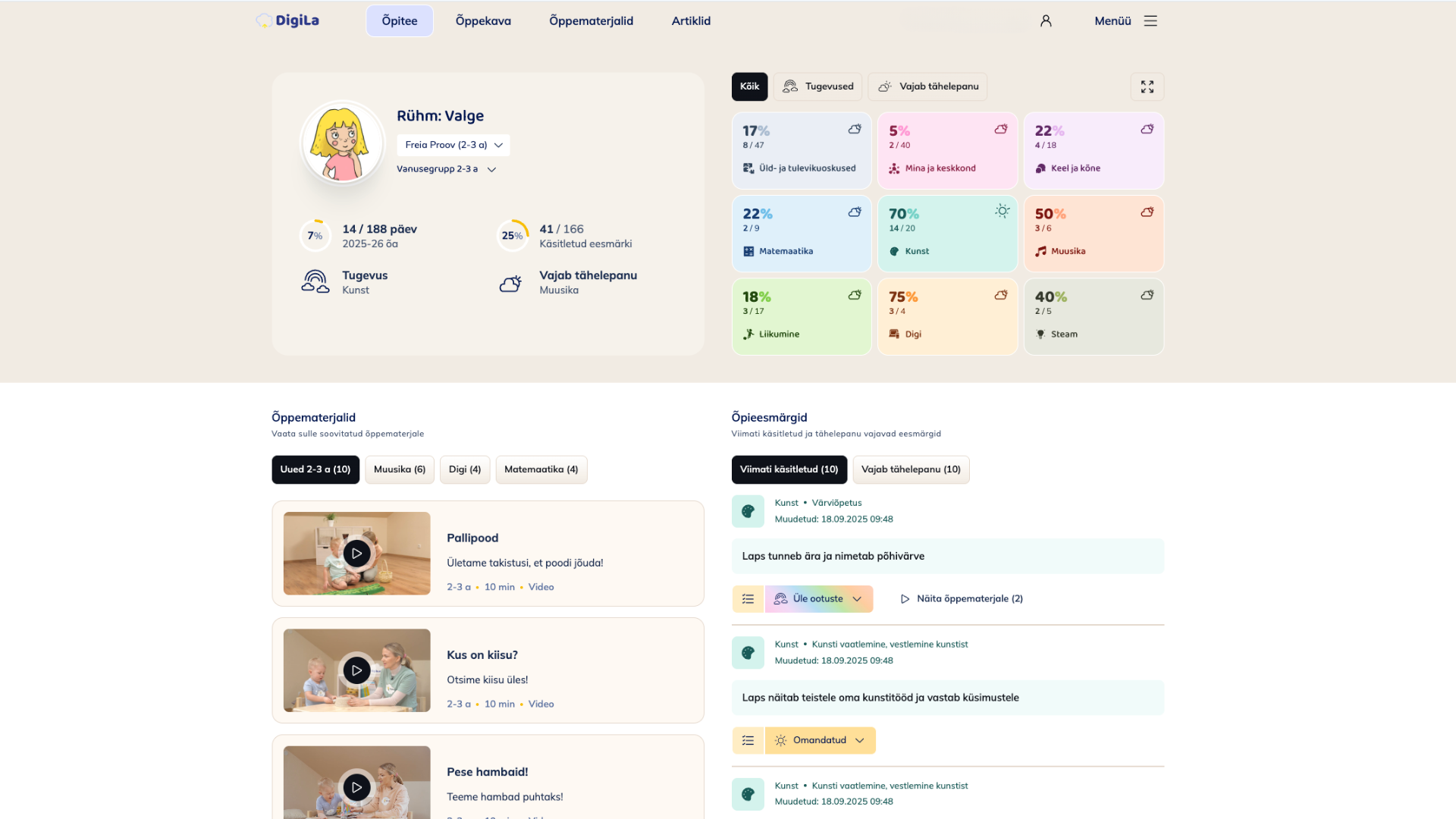
Task: Expand the Vanusegrupp 2-3 a selector
Action: click(x=446, y=169)
